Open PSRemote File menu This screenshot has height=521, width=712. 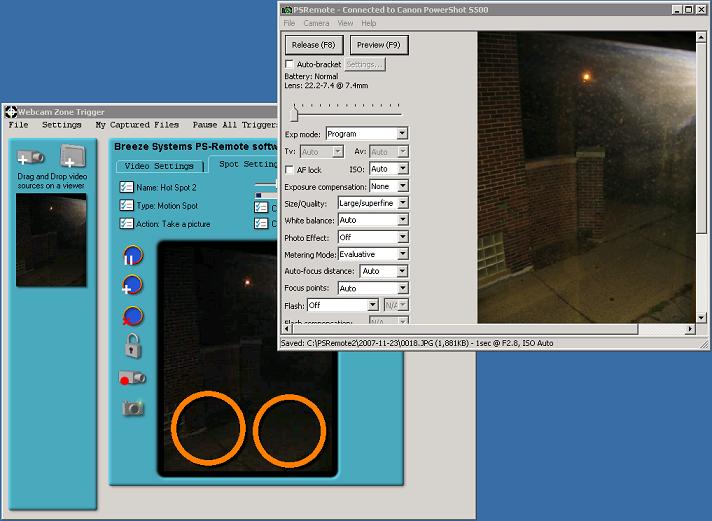pyautogui.click(x=289, y=23)
